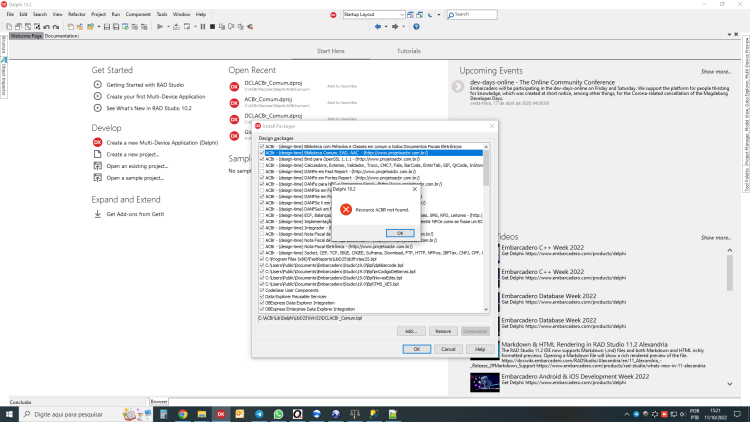
Task: Open the File menu
Action: 10,14
